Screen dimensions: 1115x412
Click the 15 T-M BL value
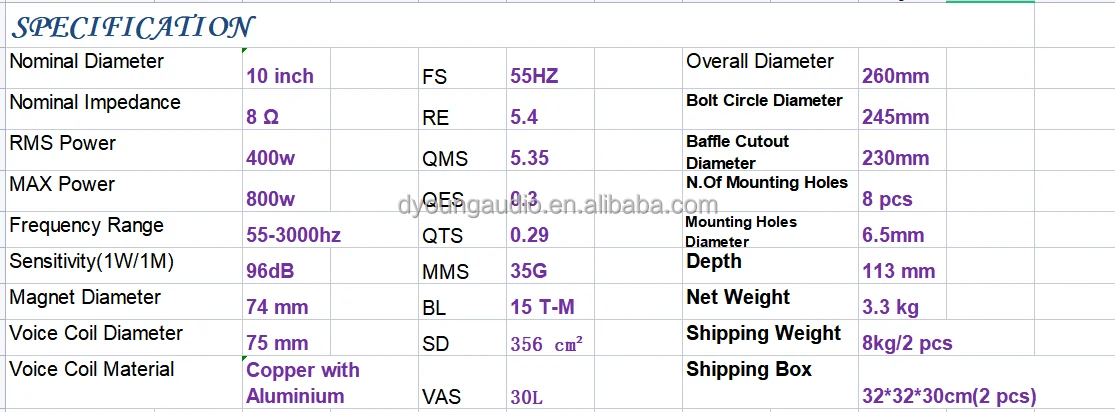[x=542, y=308]
